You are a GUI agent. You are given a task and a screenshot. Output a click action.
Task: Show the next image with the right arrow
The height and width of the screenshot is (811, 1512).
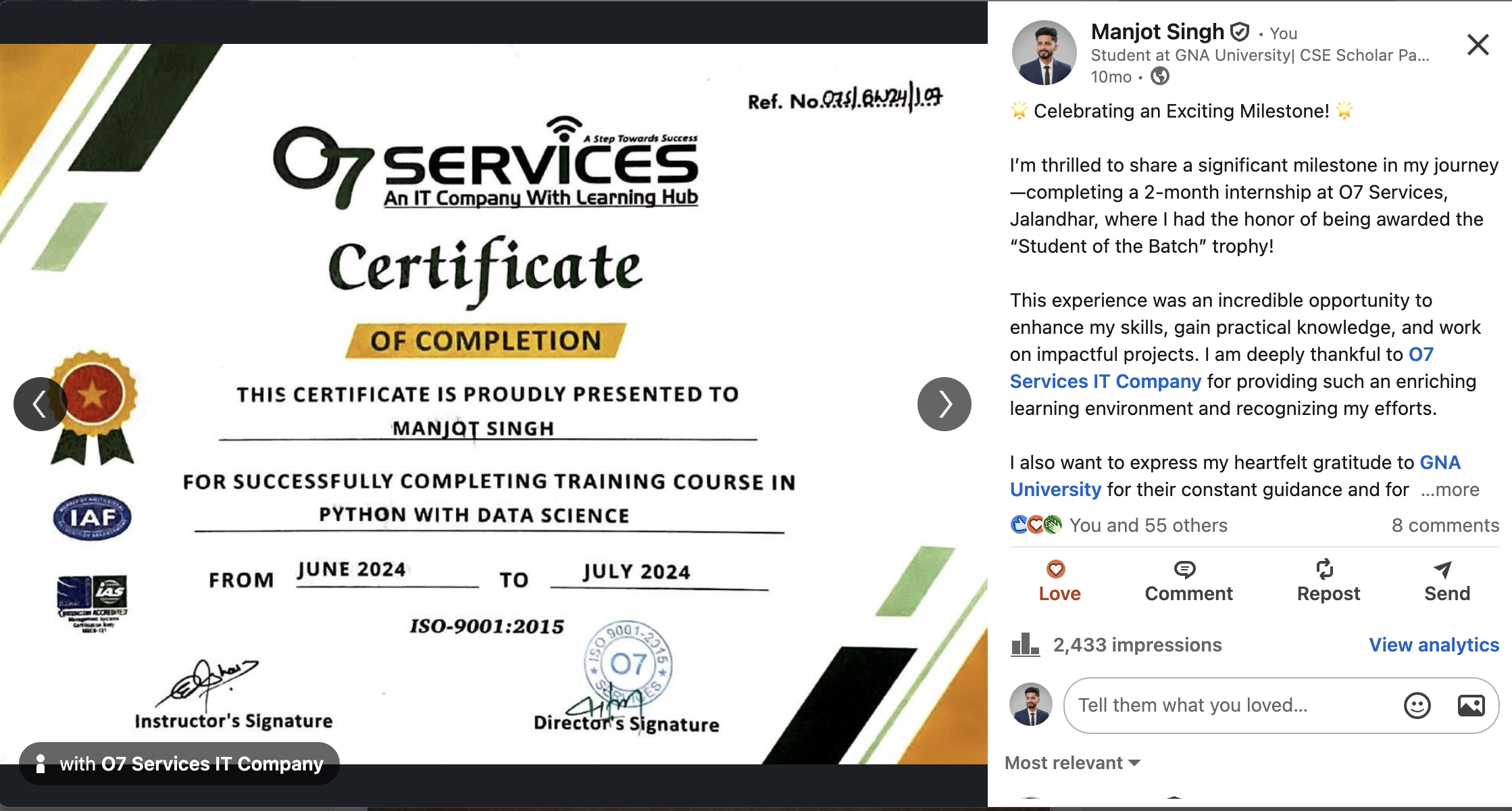click(944, 403)
